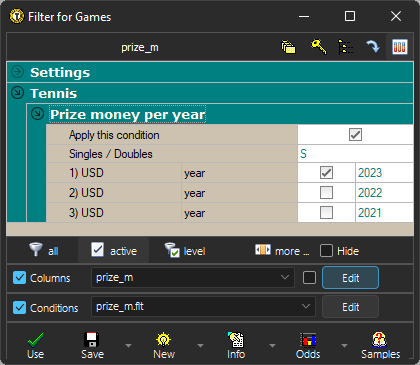Click the stacked folders icon in top toolbar
The width and height of the screenshot is (420, 365).
[288, 47]
